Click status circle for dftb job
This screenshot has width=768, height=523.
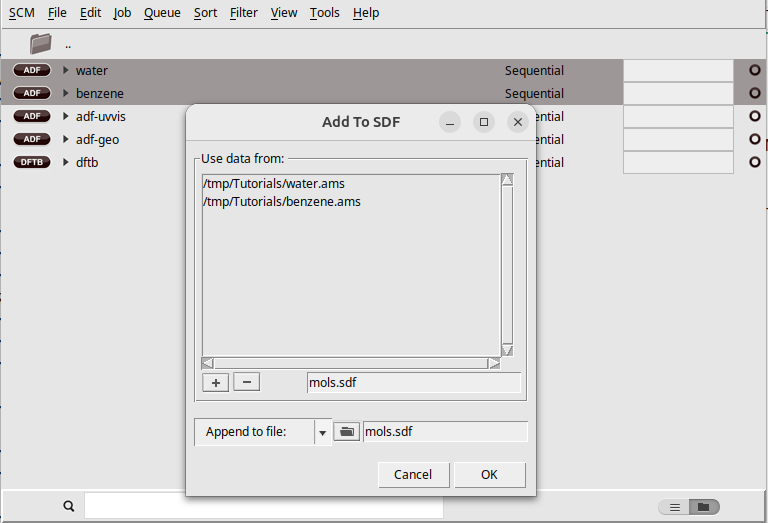click(x=755, y=163)
